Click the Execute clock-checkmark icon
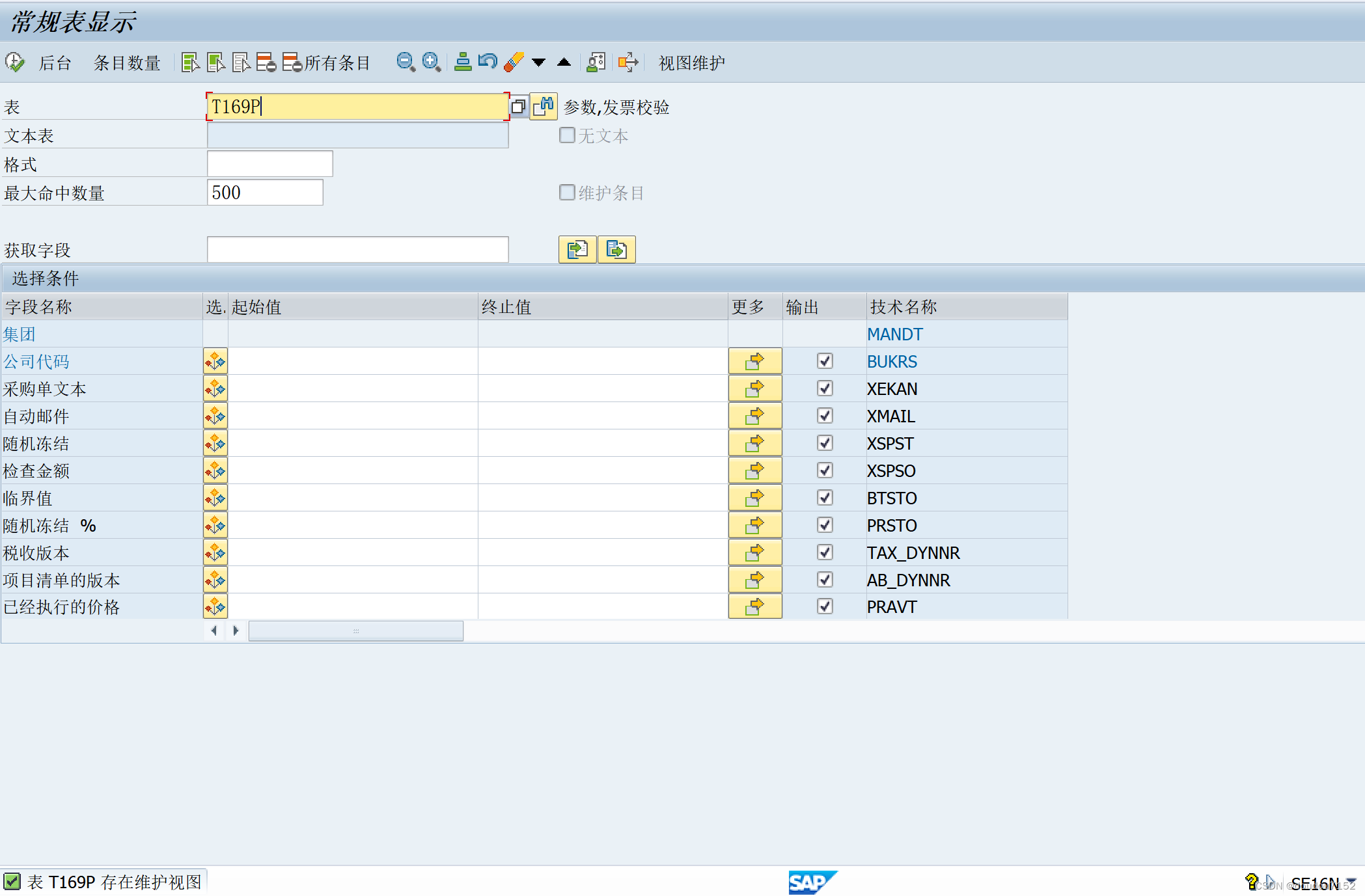The image size is (1365, 896). pos(14,62)
